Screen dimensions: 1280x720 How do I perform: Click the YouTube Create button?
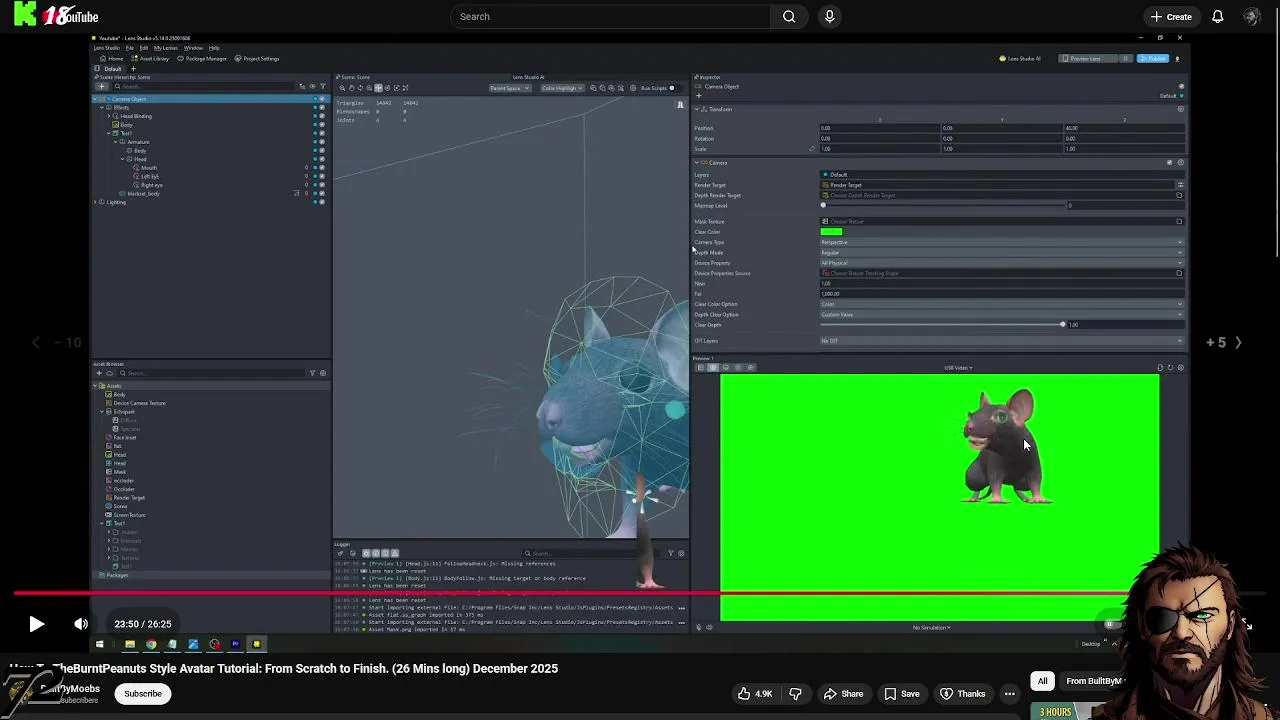pyautogui.click(x=1170, y=16)
